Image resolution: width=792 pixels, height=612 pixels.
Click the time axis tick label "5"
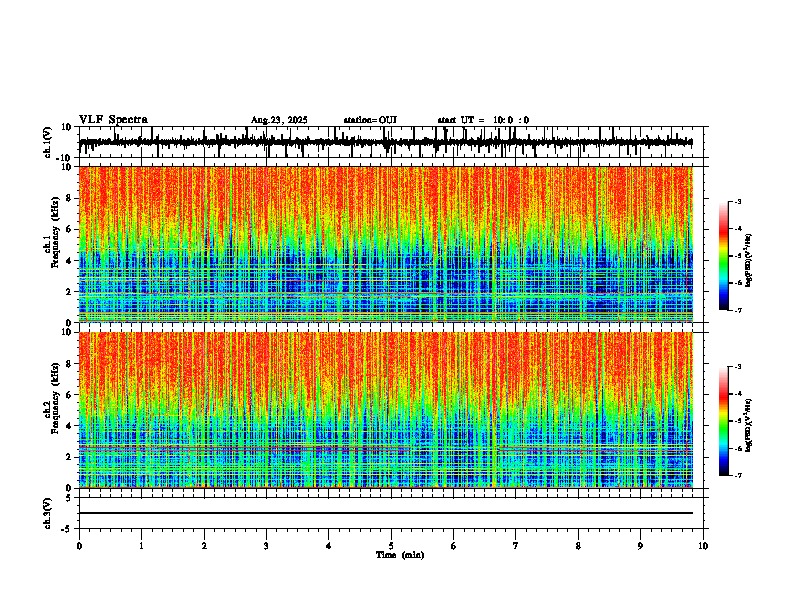[x=391, y=546]
